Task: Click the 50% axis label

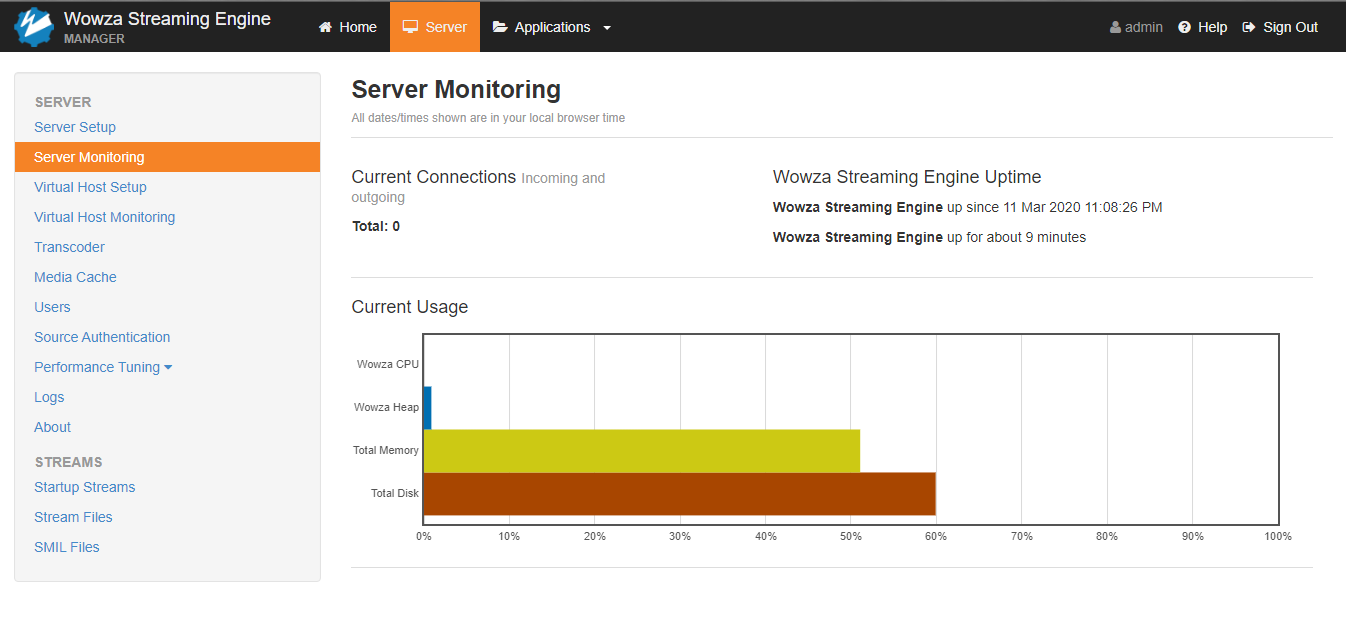Action: pos(851,536)
